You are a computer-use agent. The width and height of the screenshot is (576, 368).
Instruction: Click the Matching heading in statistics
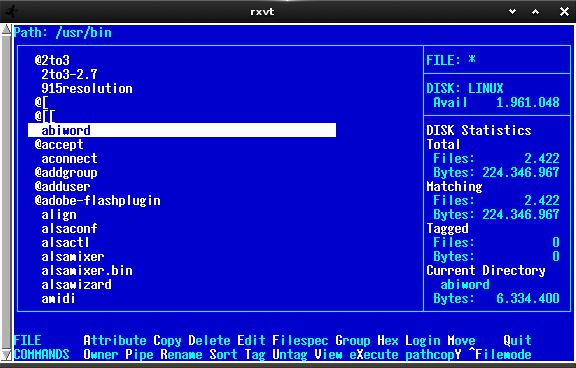(454, 186)
